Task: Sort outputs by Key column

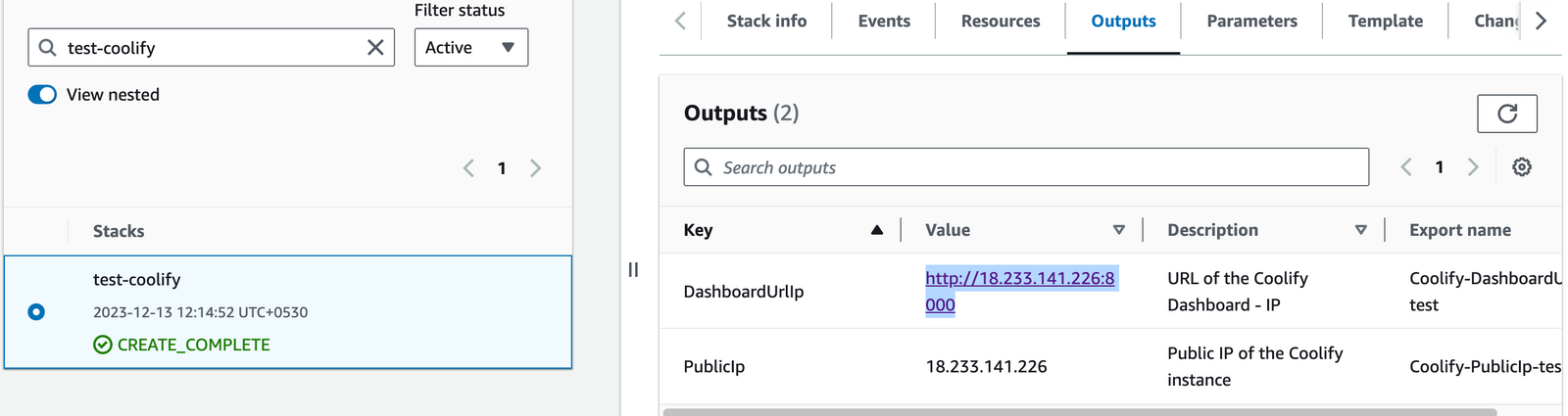Action: coord(877,230)
